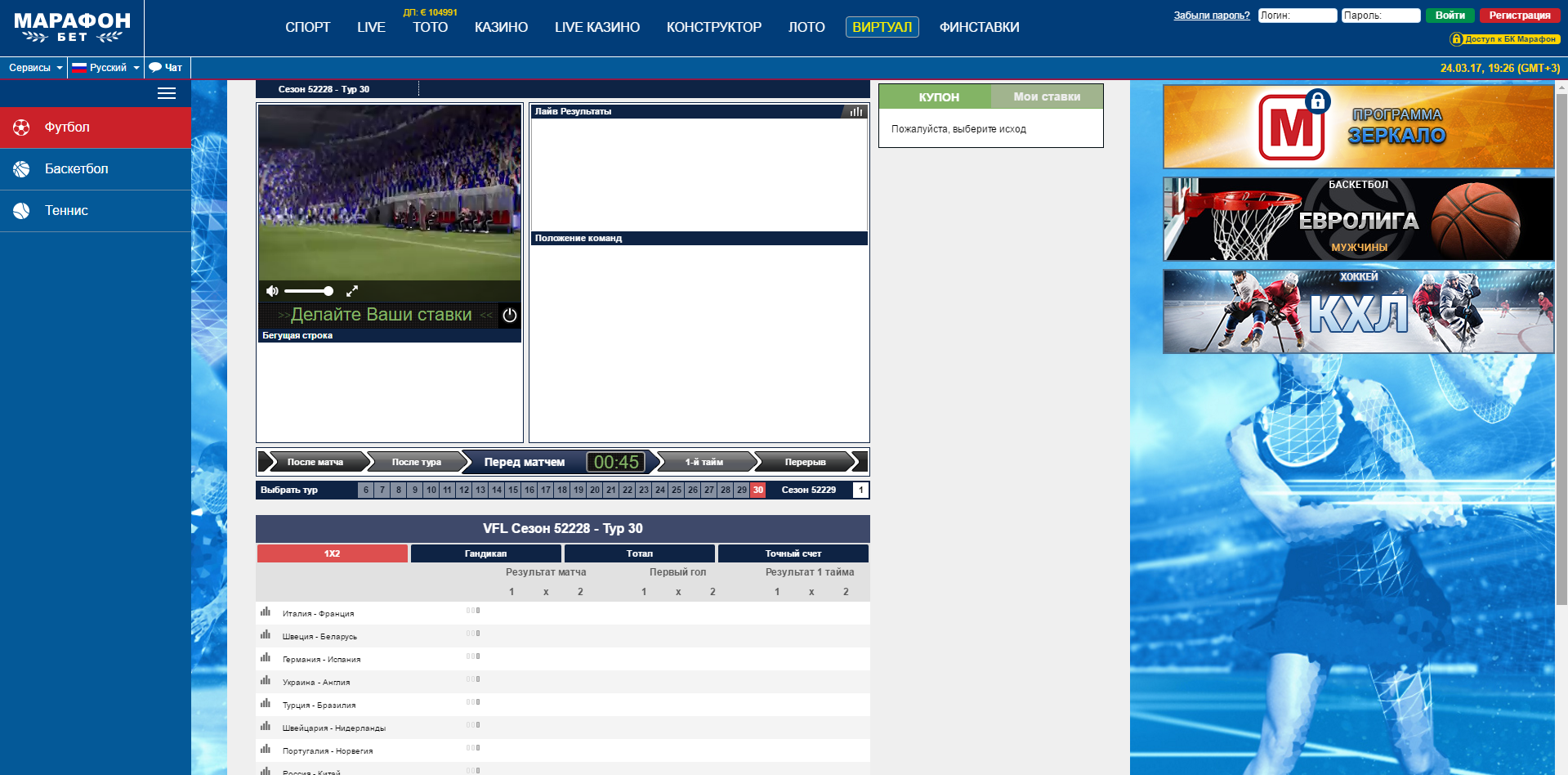
Task: Expand the Сервисы dropdown
Action: pyautogui.click(x=34, y=68)
